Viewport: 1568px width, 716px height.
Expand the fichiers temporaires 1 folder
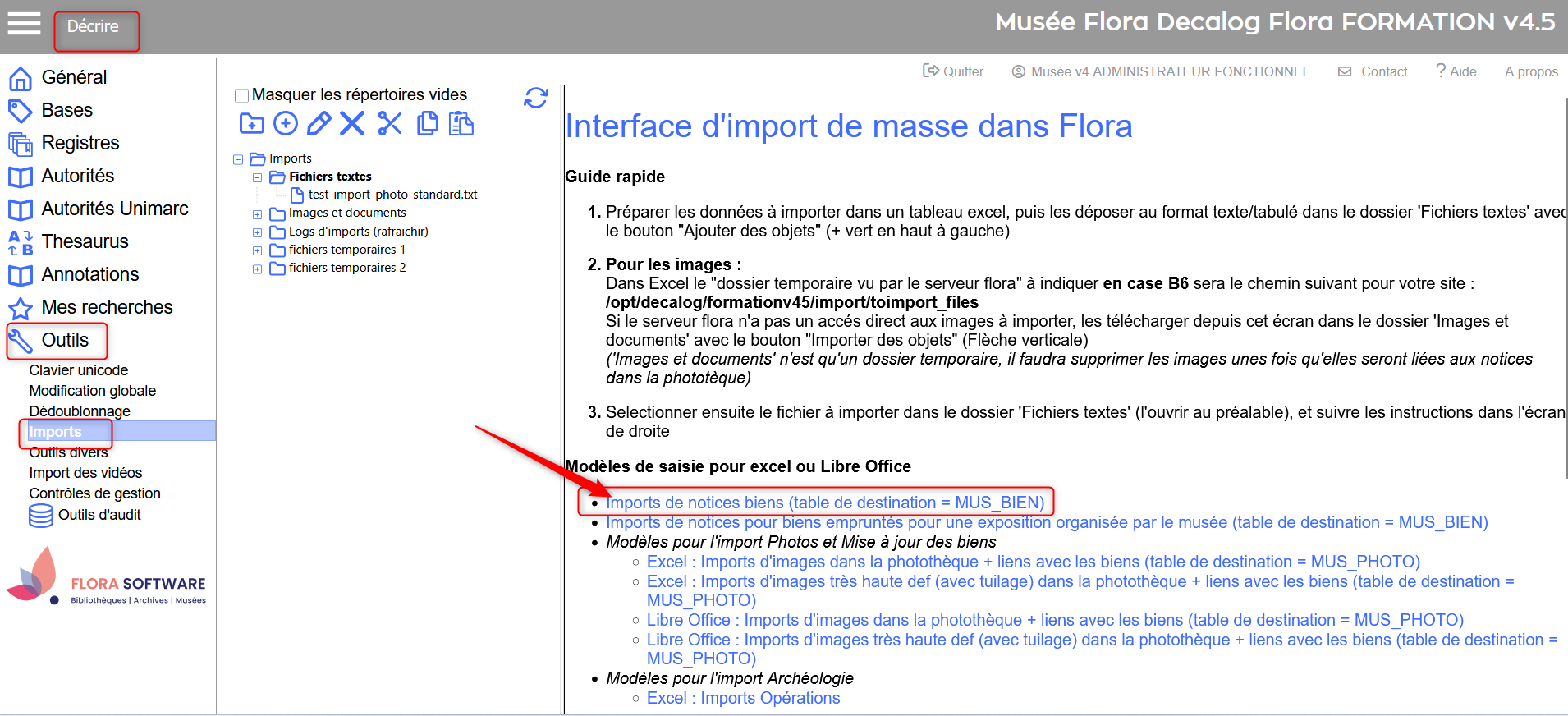pyautogui.click(x=257, y=250)
